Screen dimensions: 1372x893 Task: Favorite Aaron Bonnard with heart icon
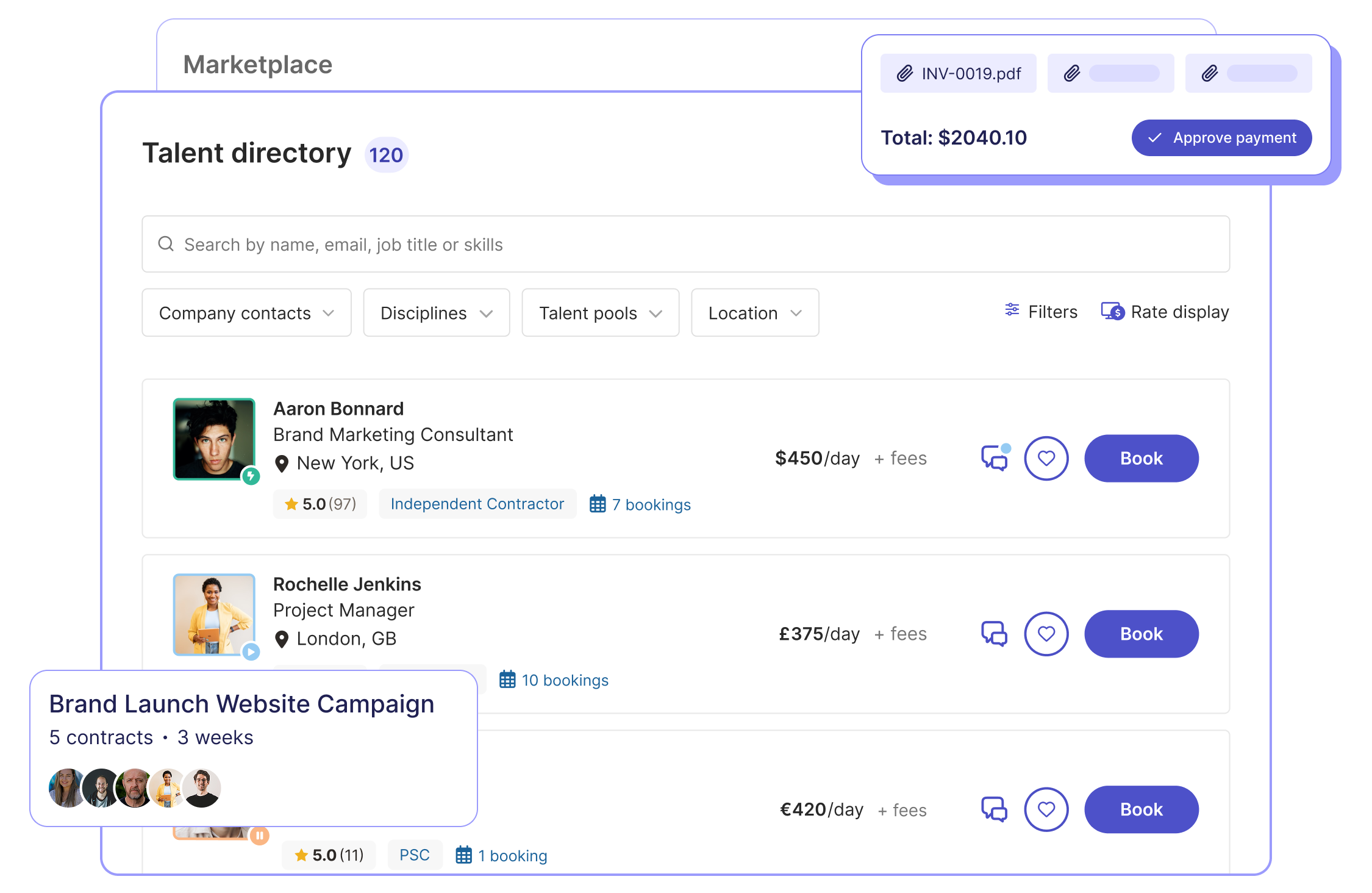(1046, 458)
